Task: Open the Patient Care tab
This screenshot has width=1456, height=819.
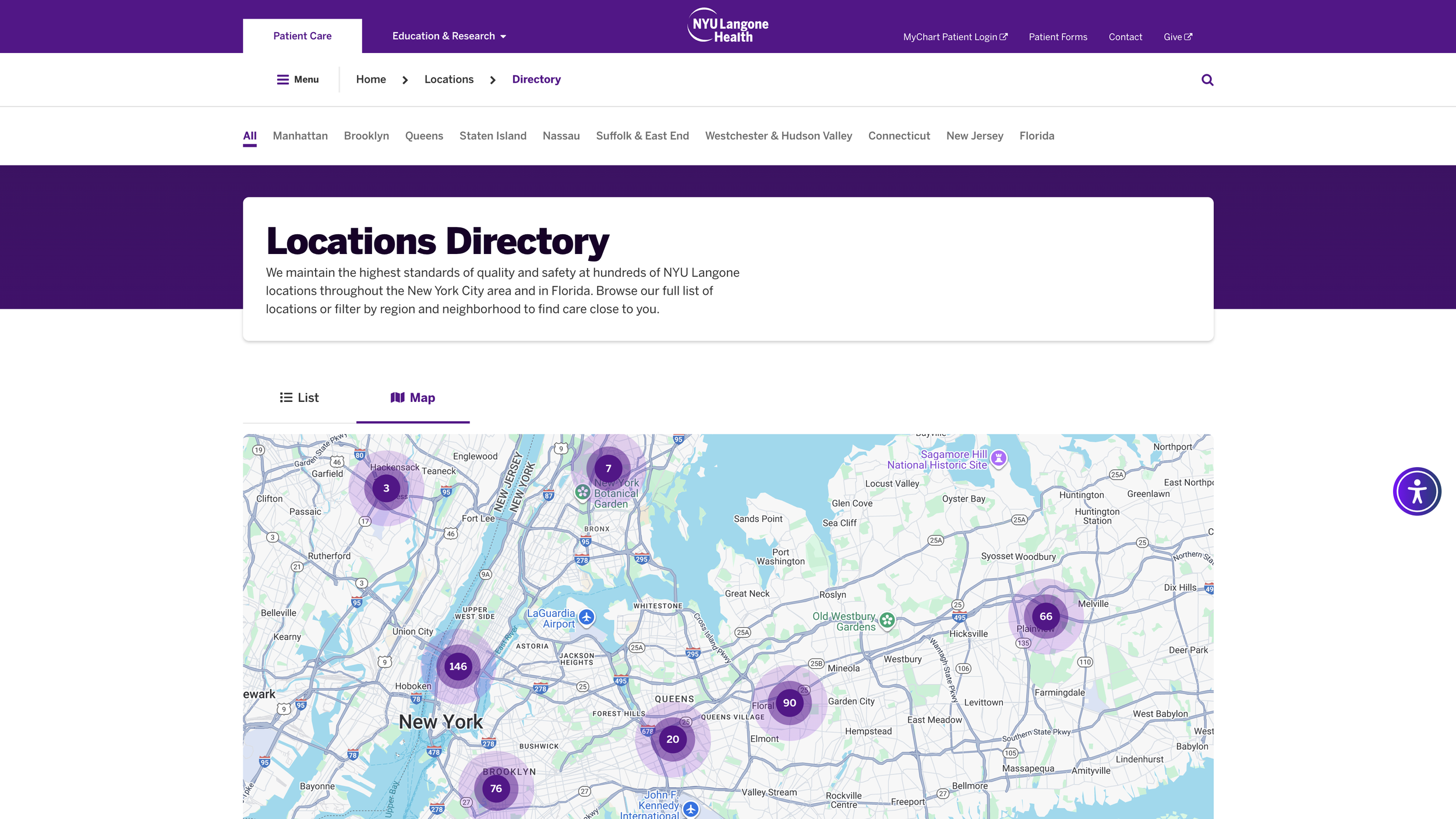Action: pos(302,36)
